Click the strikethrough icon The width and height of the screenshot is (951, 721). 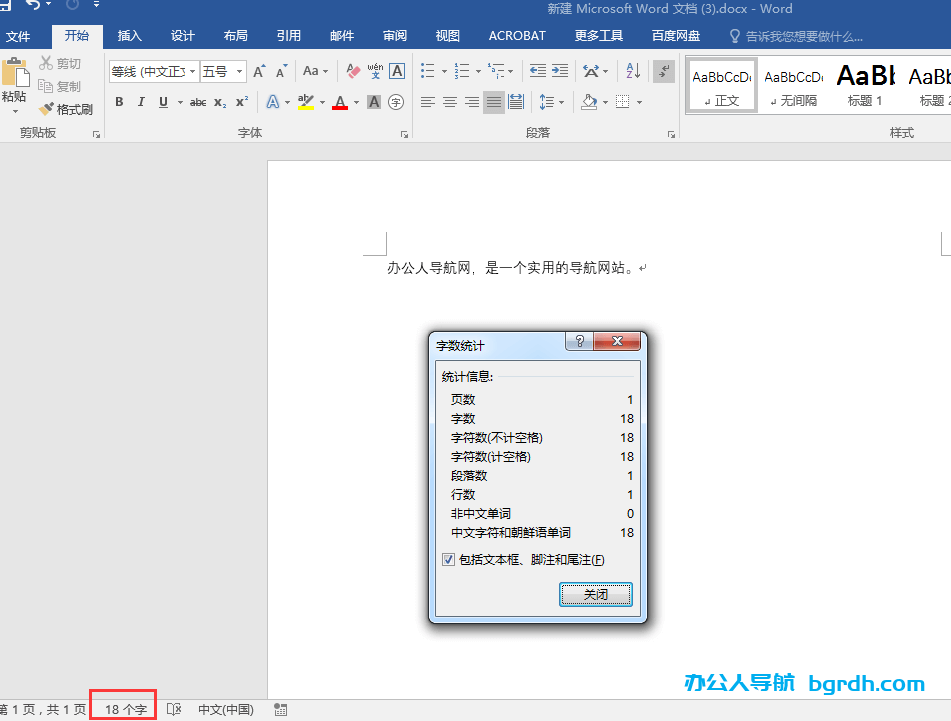[x=198, y=102]
